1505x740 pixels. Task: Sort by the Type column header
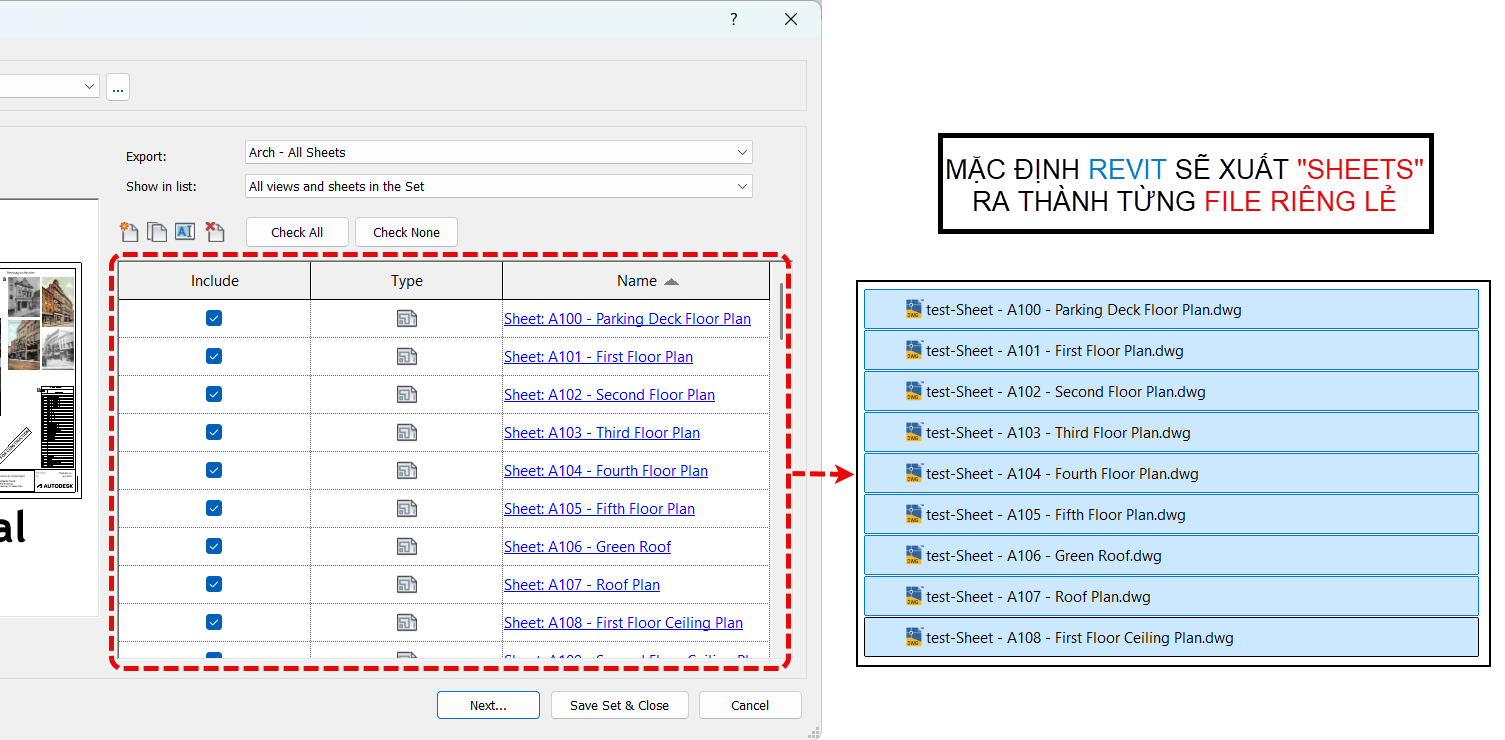407,281
